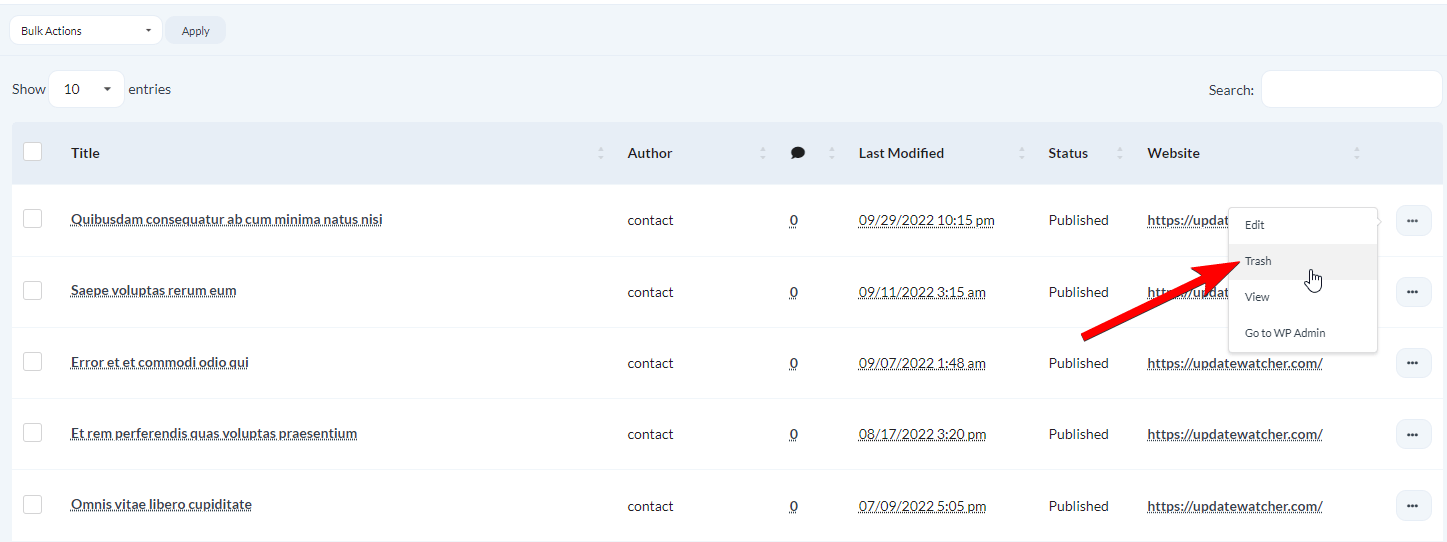Screen dimensions: 1447x542
Task: Tick the select-all checkbox in the table header
Action: pyautogui.click(x=33, y=152)
